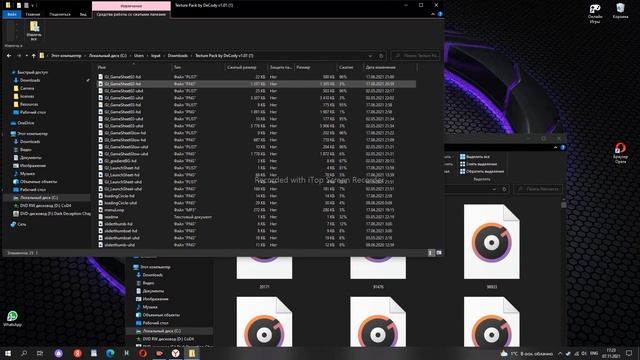Screen dimensions: 640x360
Task: Sort by Дата изменения column header
Action: click(x=380, y=67)
